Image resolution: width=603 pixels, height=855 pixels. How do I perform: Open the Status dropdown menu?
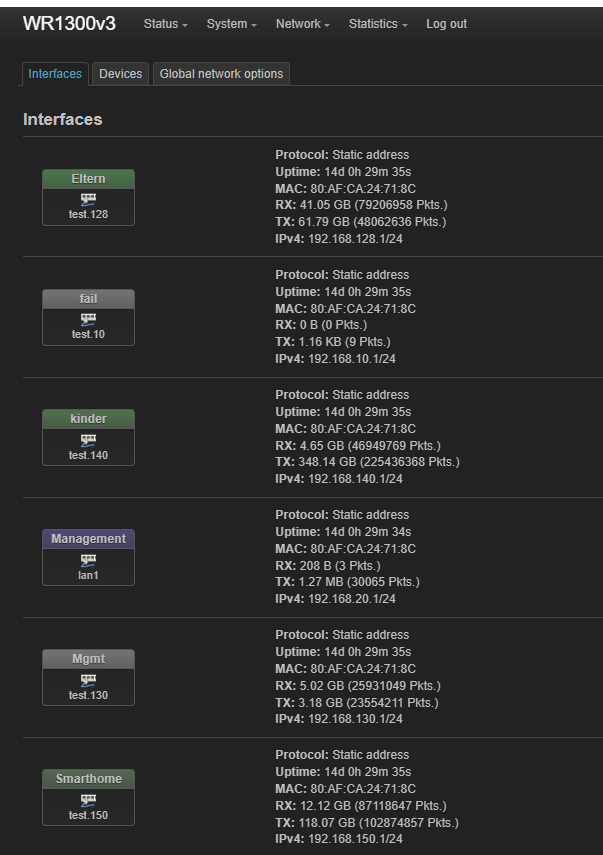coord(165,24)
